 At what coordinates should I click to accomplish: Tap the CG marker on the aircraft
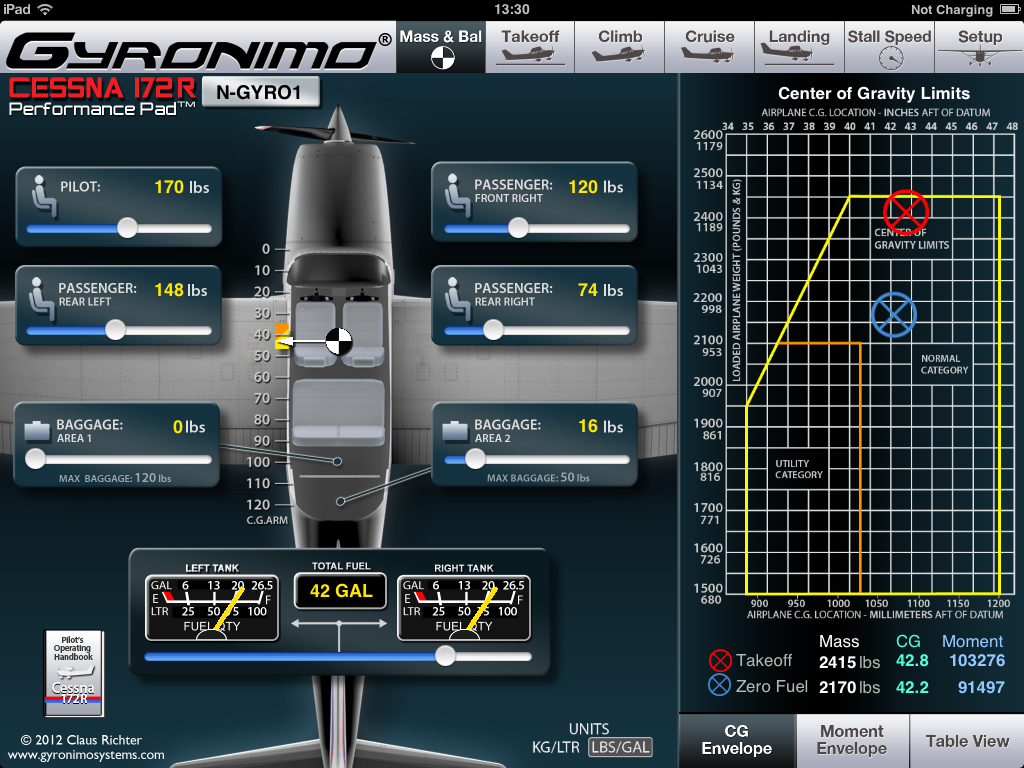(338, 341)
